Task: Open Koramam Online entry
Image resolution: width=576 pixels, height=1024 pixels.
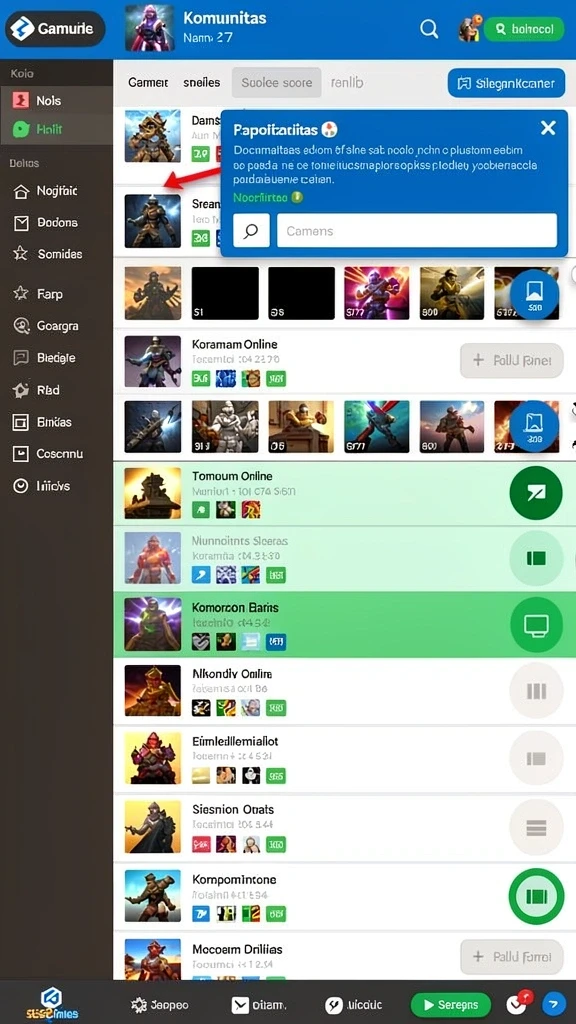Action: click(x=343, y=360)
